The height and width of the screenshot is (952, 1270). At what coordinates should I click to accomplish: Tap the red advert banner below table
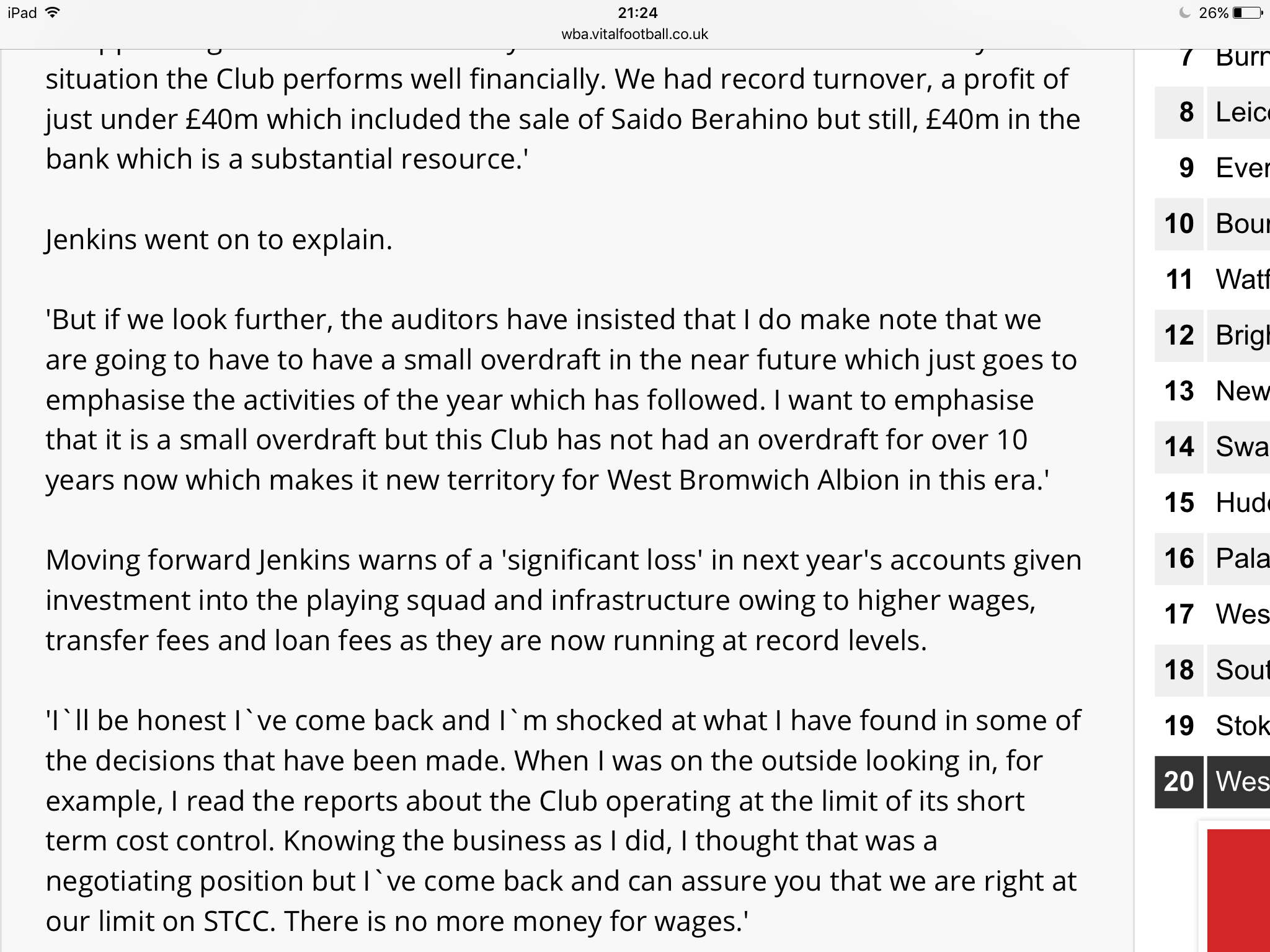click(x=1238, y=891)
